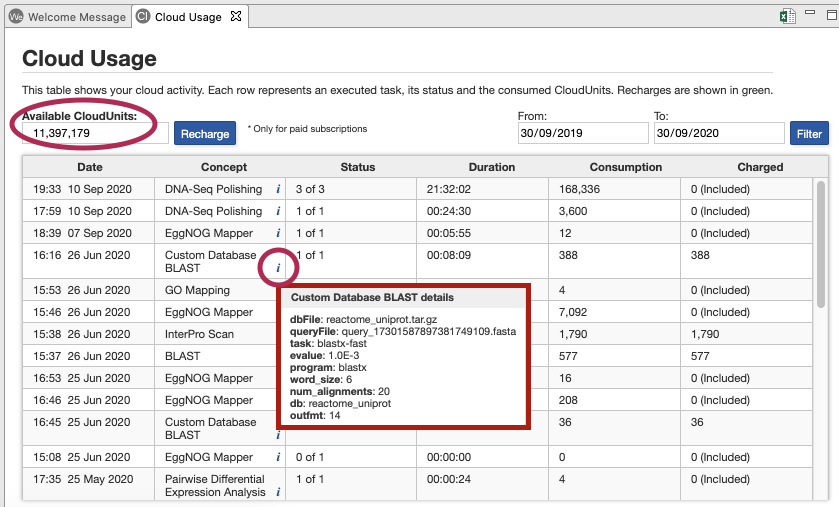
Task: Open info for 19:33 DNA-Seq Polishing row
Action: [278, 189]
